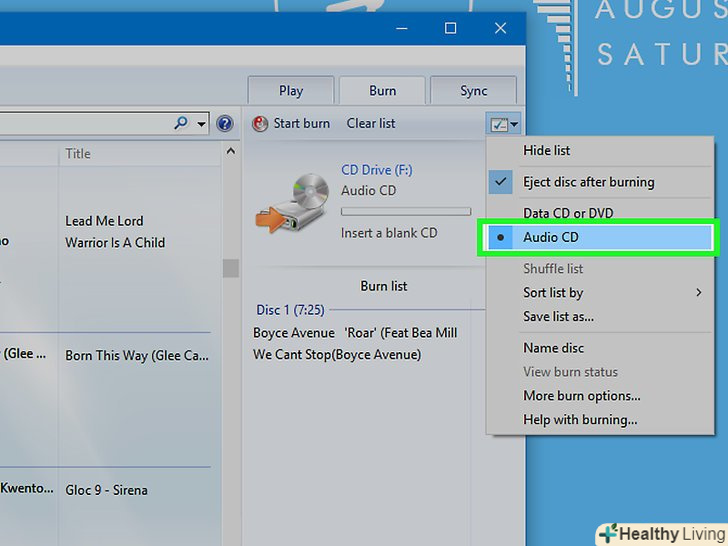This screenshot has height=546, width=728.
Task: Select the Warrior Is A Child track
Action: pyautogui.click(x=115, y=243)
